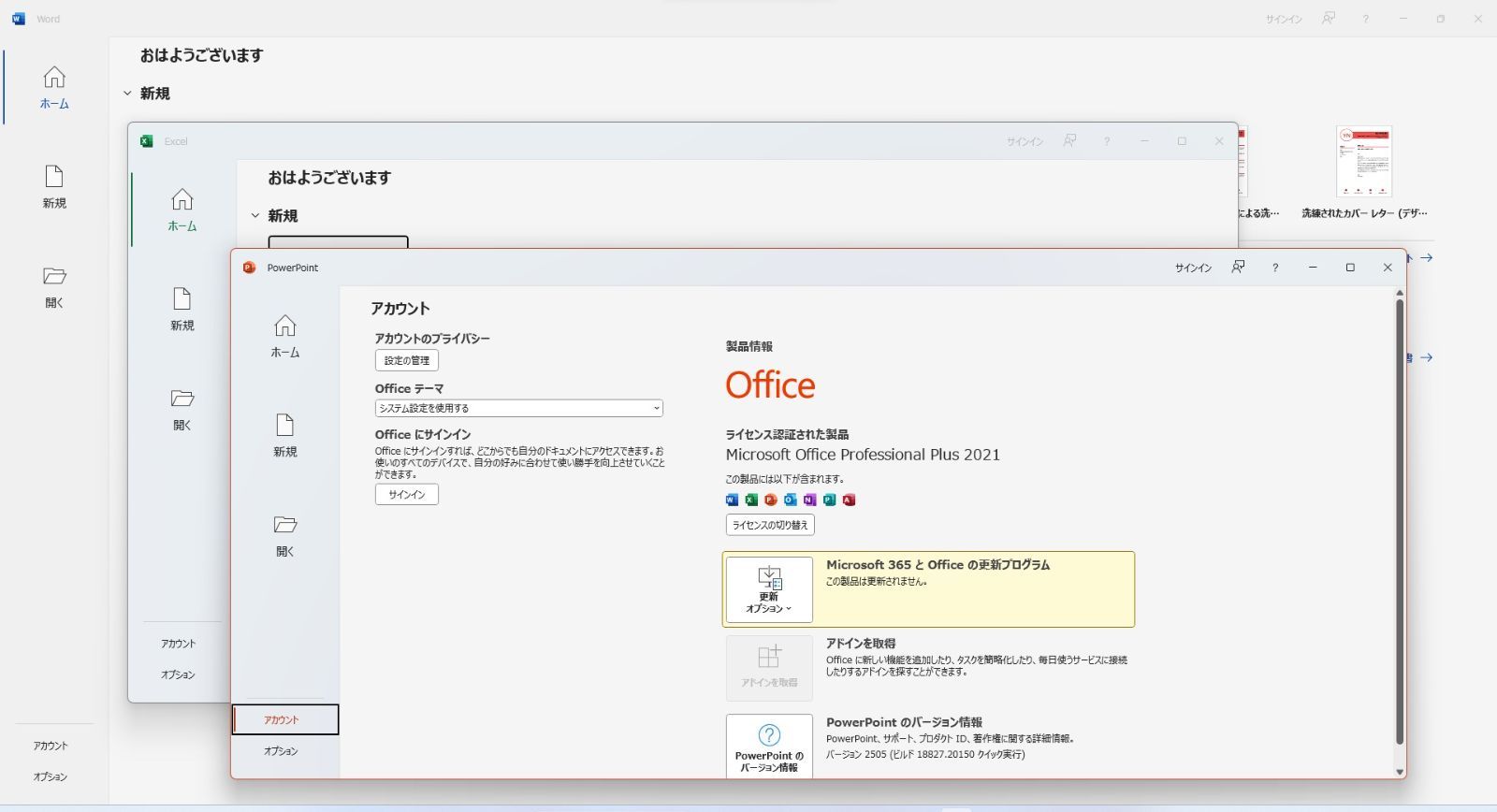Click Access icon in included products row
The height and width of the screenshot is (812, 1497).
pos(849,500)
